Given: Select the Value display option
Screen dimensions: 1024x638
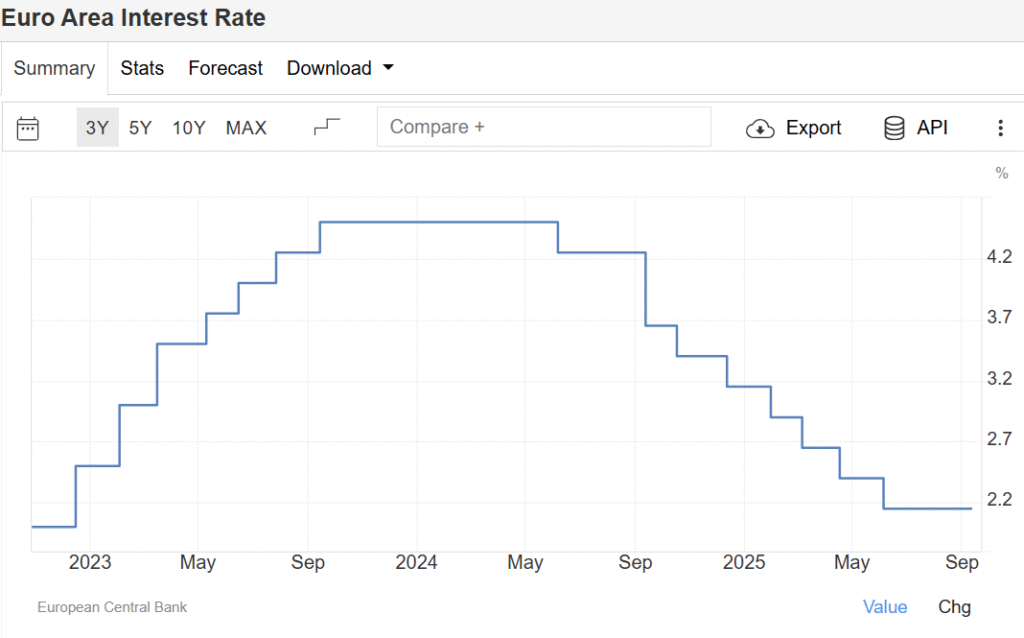Looking at the screenshot, I should coord(885,607).
